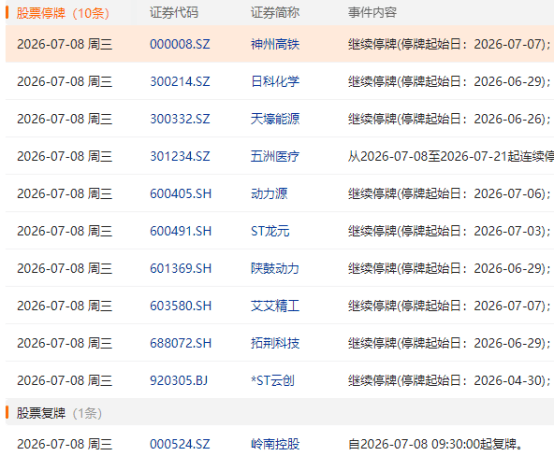Viewport: 554px width, 457px height.
Task: Click 动力源 event text 继续停牌 2026-07-06
Action: click(449, 194)
